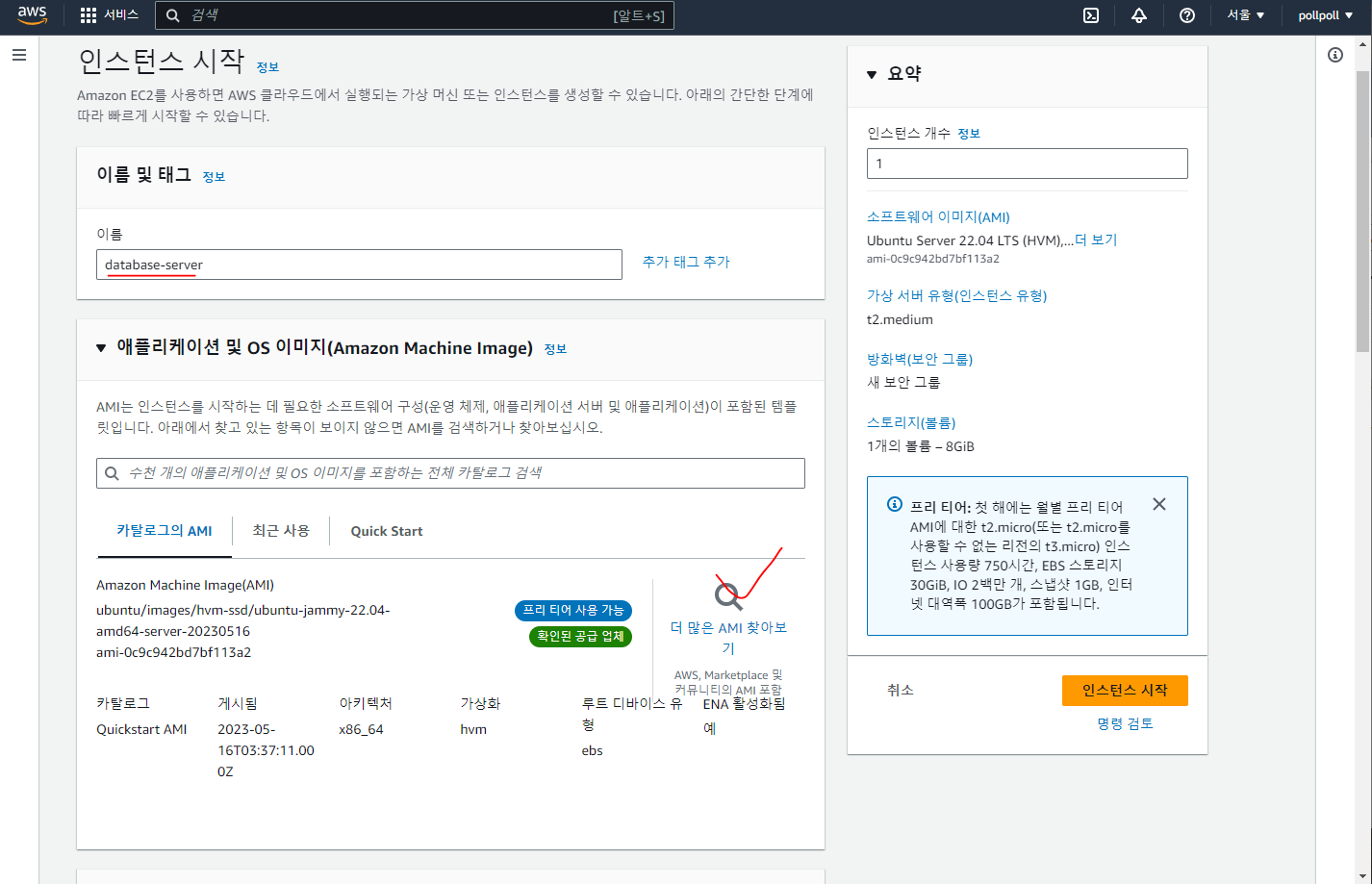This screenshot has width=1372, height=884.
Task: Click the t2.medium instance type text
Action: [x=900, y=319]
